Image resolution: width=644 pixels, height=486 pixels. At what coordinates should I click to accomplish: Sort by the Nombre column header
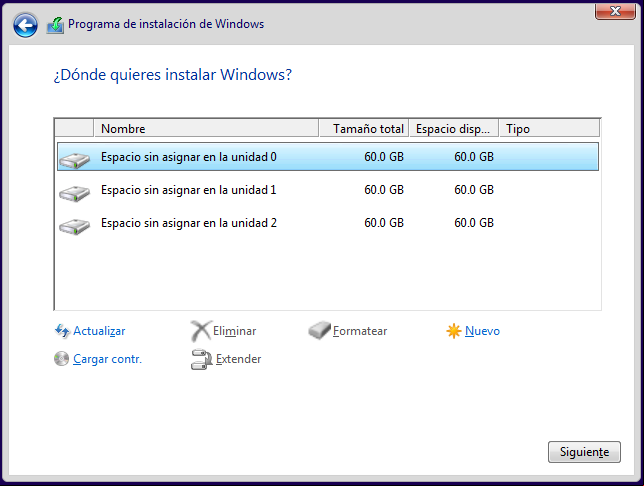click(x=207, y=129)
